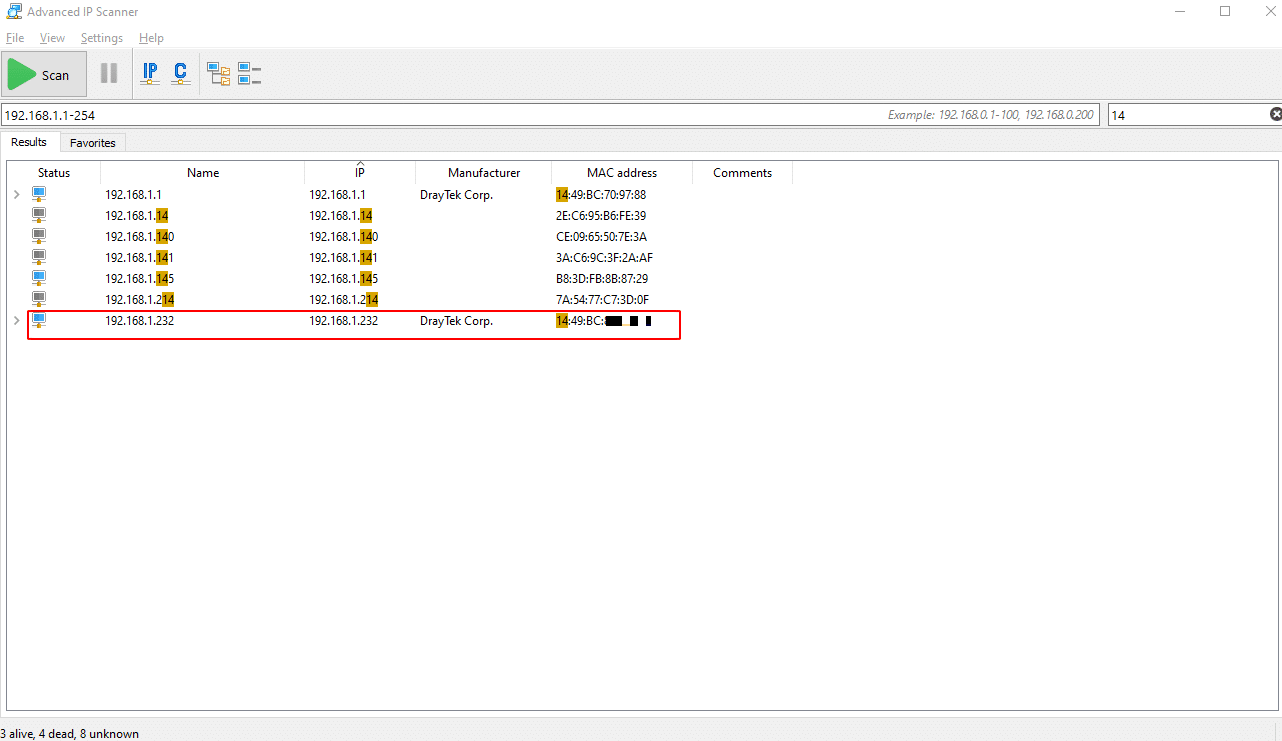Switch to the Results tab
This screenshot has width=1282, height=741.
[29, 142]
